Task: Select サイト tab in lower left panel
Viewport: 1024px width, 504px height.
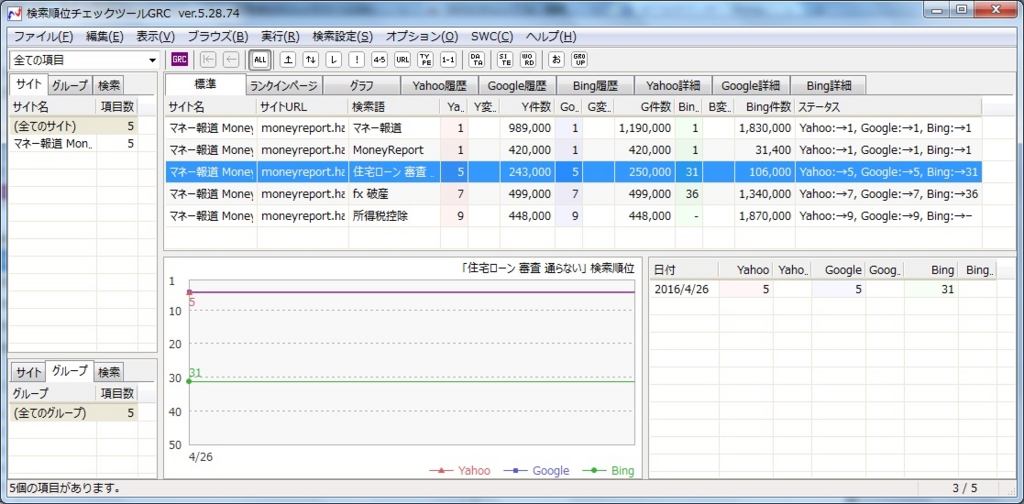Action: [x=29, y=373]
